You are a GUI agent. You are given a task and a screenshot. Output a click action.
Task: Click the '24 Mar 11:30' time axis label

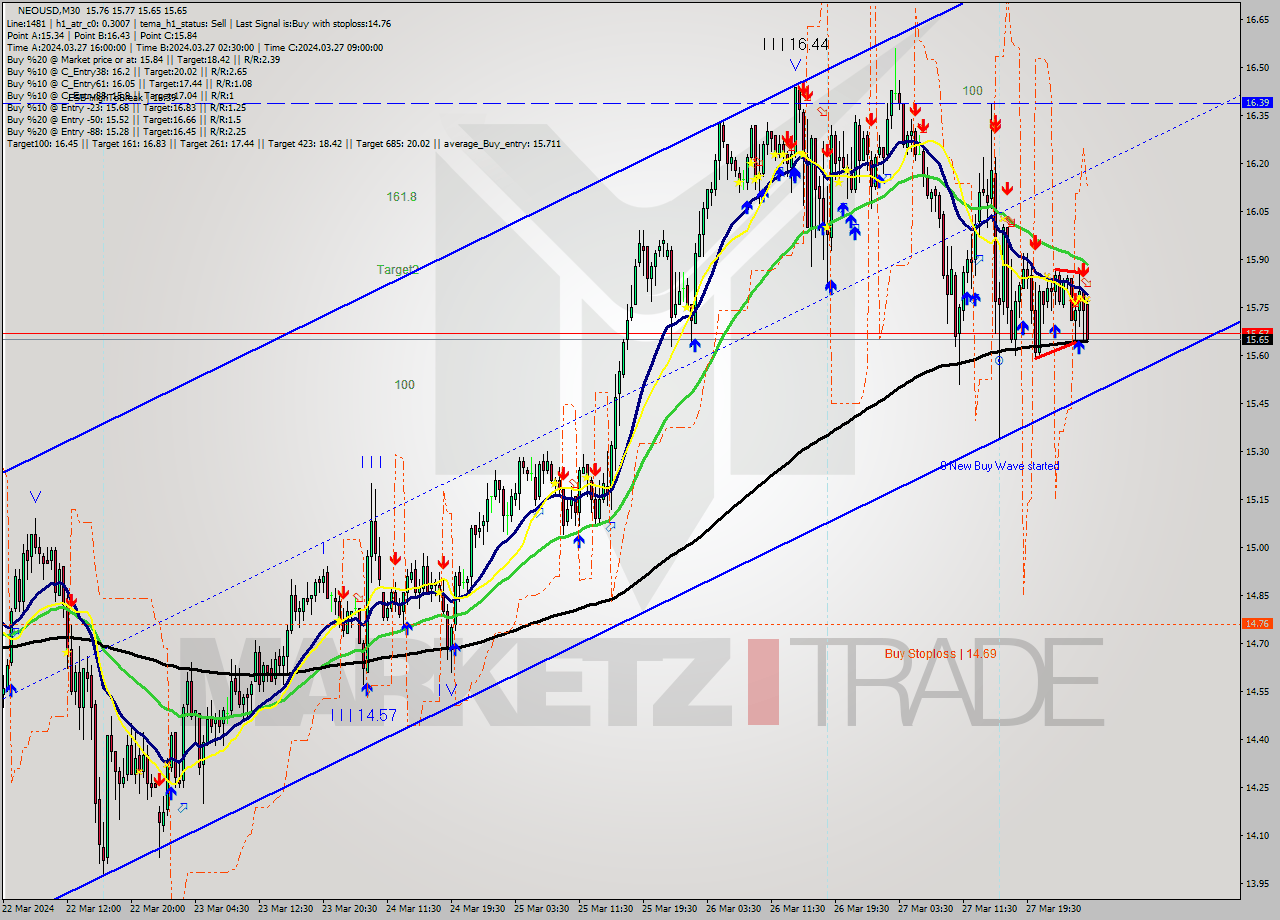pos(415,909)
